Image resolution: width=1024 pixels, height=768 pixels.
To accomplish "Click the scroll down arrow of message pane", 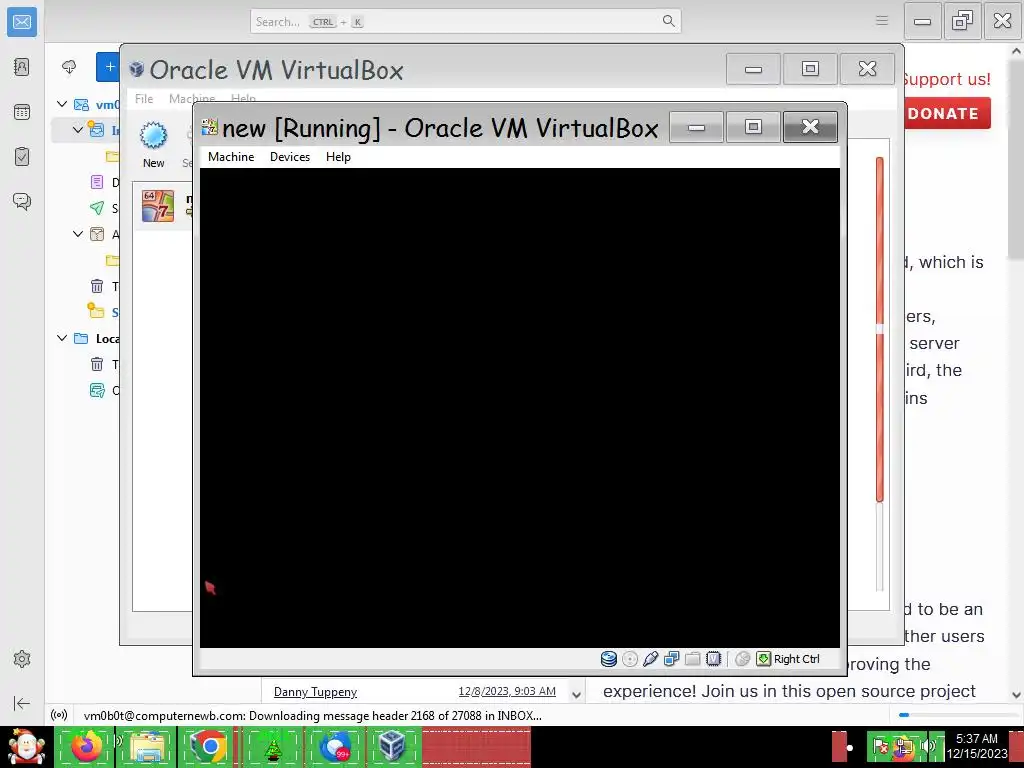I will pyautogui.click(x=1016, y=695).
